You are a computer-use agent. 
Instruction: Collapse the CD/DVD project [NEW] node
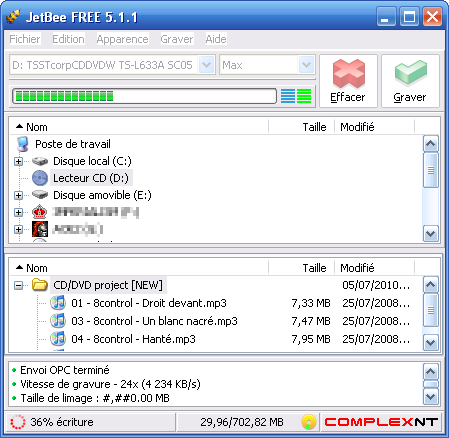(18, 285)
